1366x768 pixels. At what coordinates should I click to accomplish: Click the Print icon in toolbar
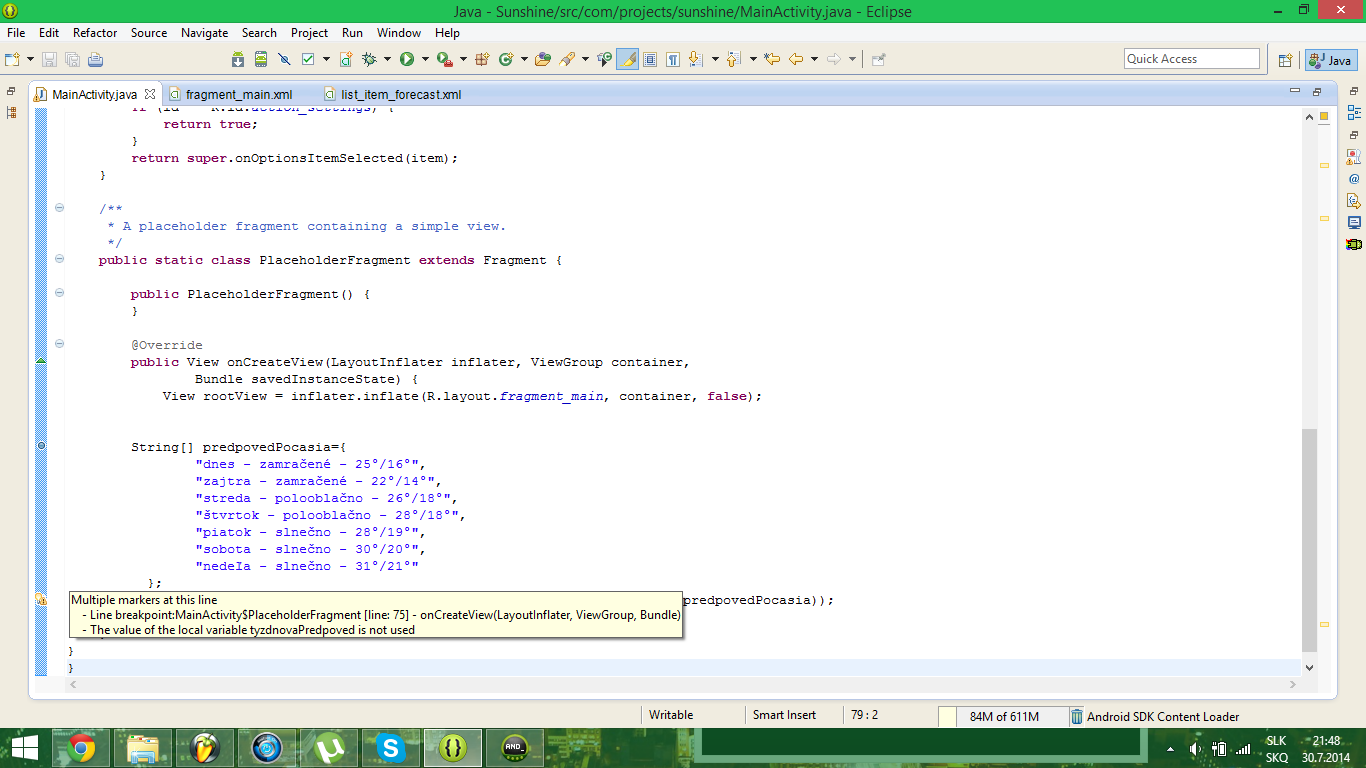coord(96,60)
